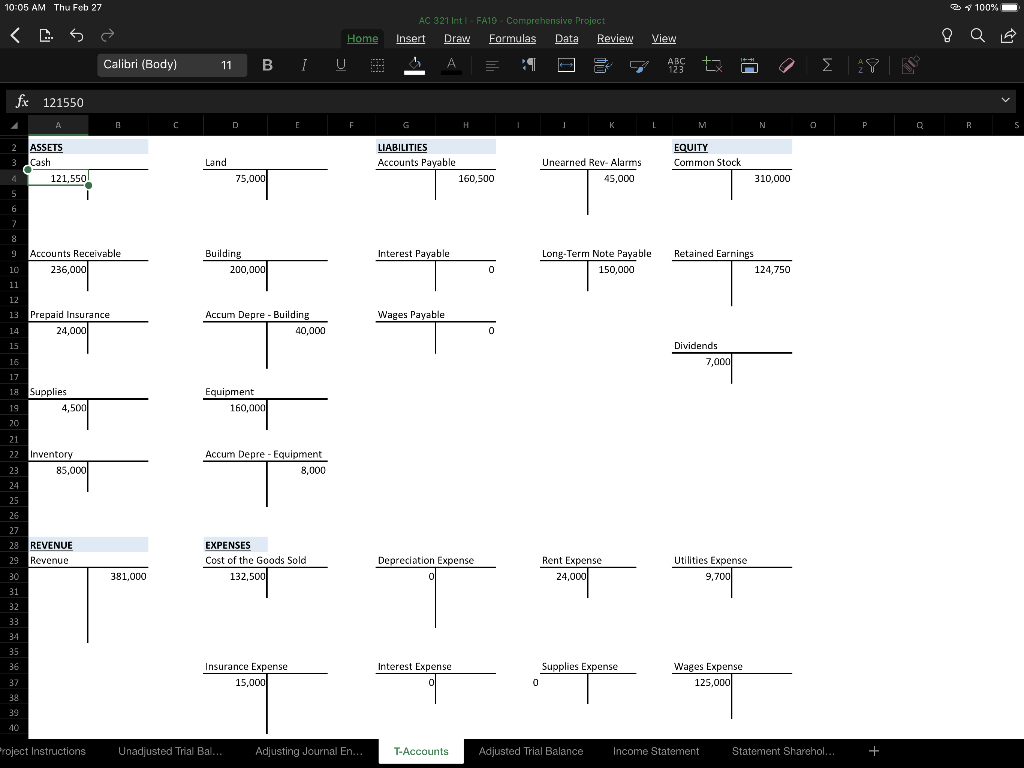Share the workbook

[x=1008, y=36]
